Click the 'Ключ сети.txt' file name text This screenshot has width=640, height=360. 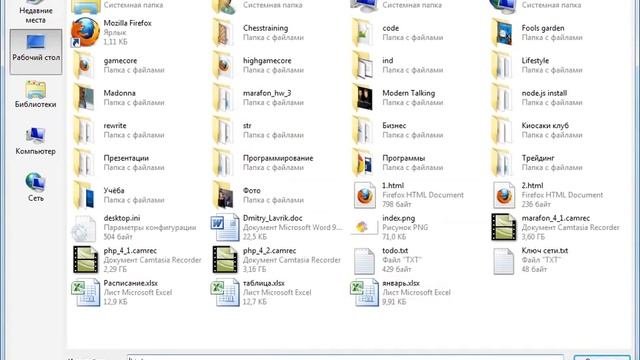pos(544,251)
